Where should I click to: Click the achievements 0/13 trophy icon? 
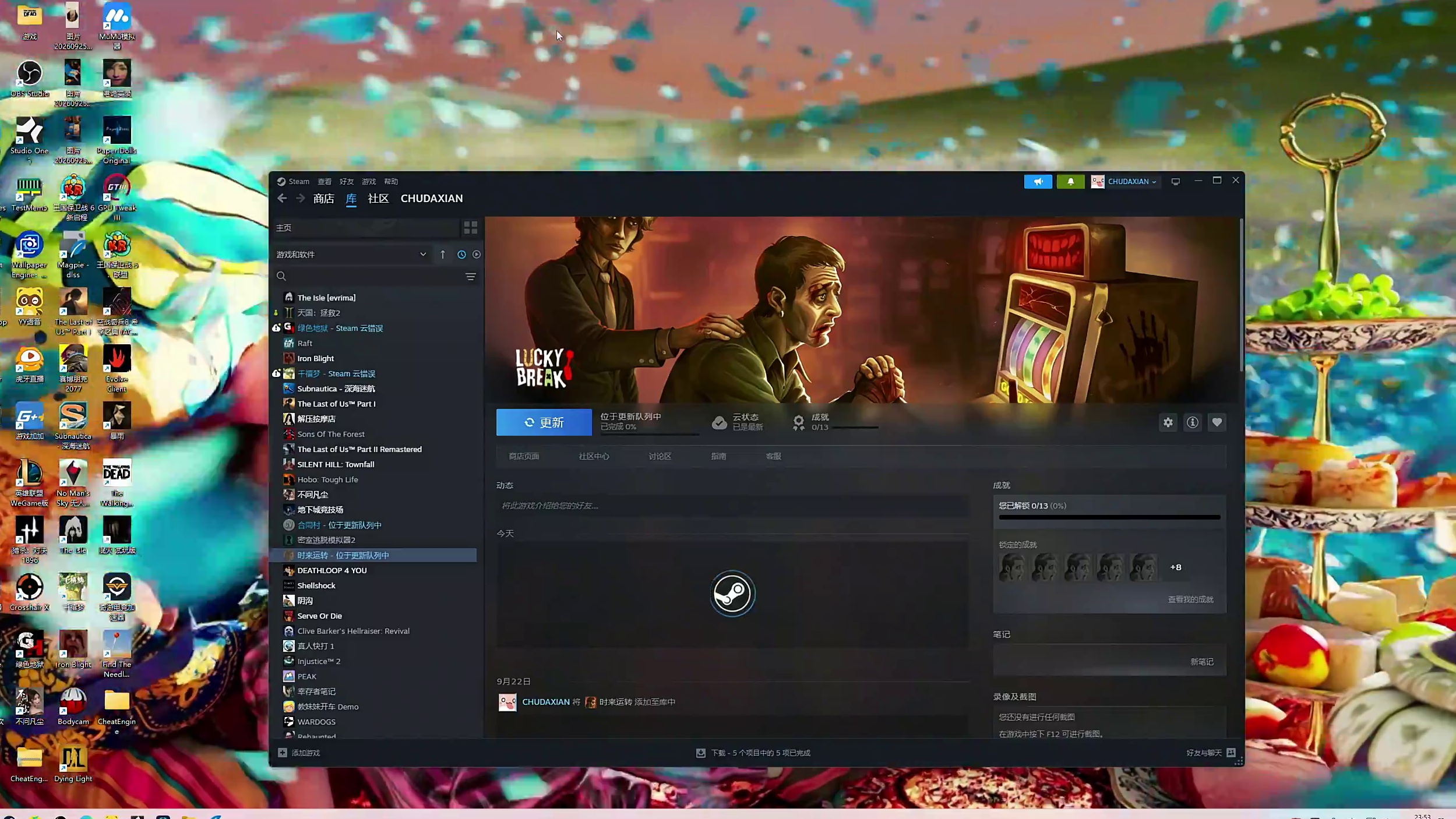pyautogui.click(x=799, y=423)
